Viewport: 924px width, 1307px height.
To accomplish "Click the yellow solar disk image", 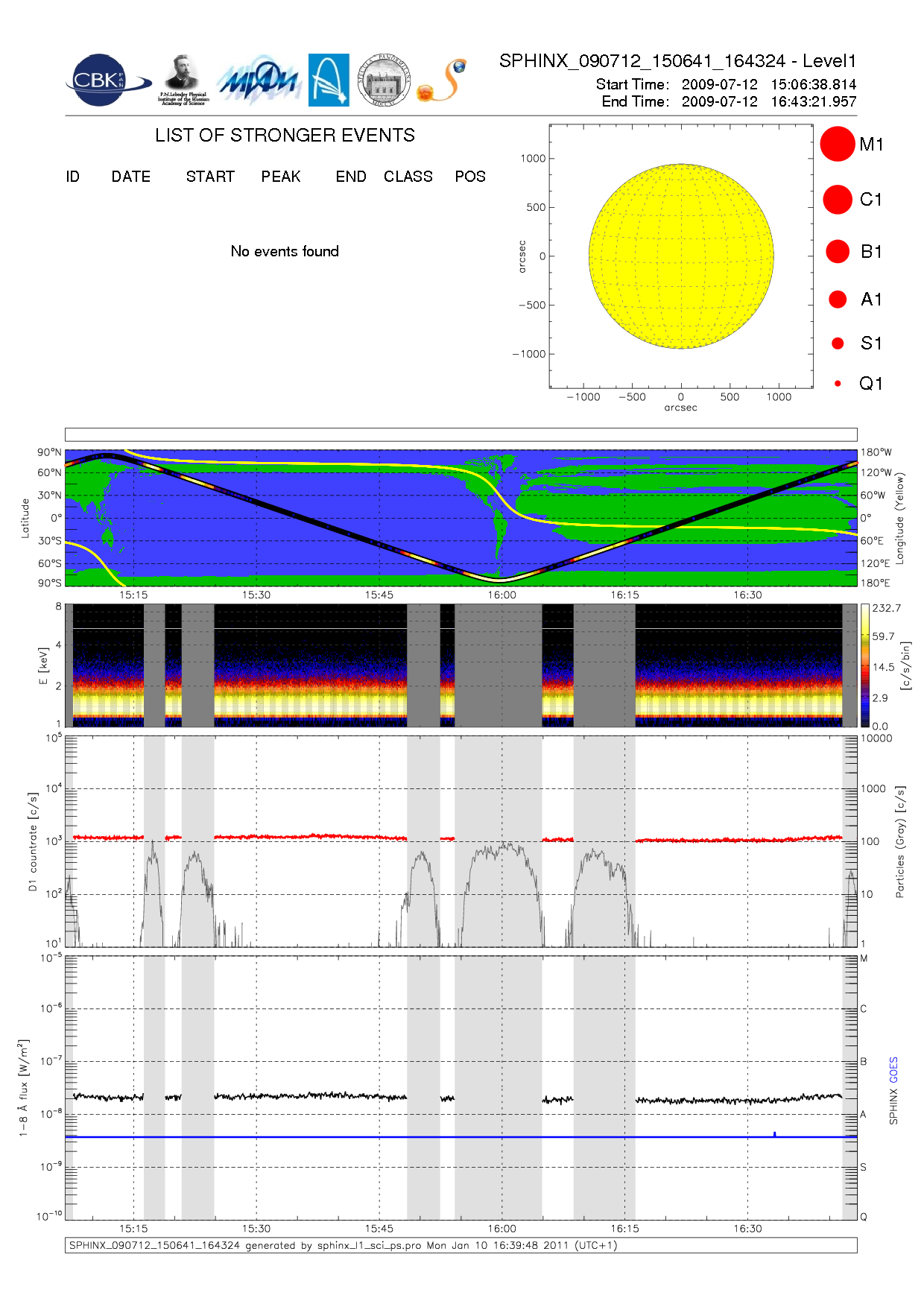I will point(681,256).
